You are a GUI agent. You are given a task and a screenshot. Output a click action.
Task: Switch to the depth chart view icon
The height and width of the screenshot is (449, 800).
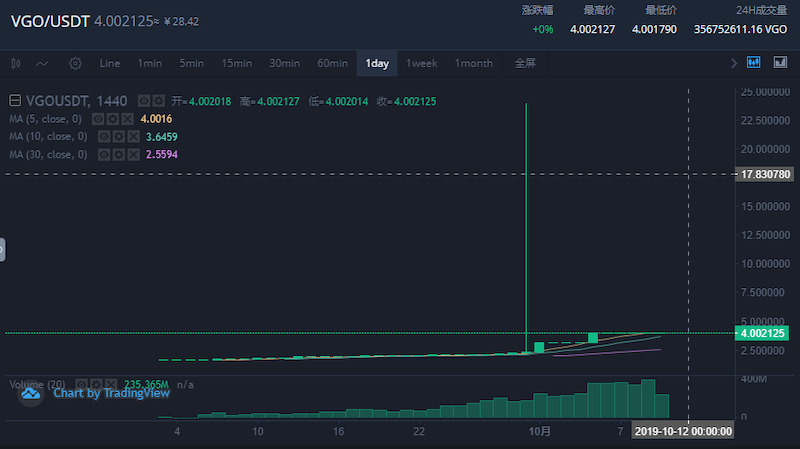coord(780,62)
